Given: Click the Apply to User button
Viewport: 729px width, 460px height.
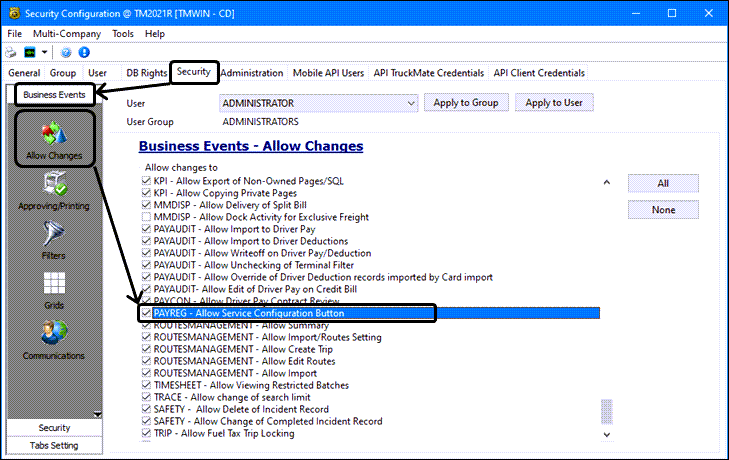Looking at the screenshot, I should point(554,103).
